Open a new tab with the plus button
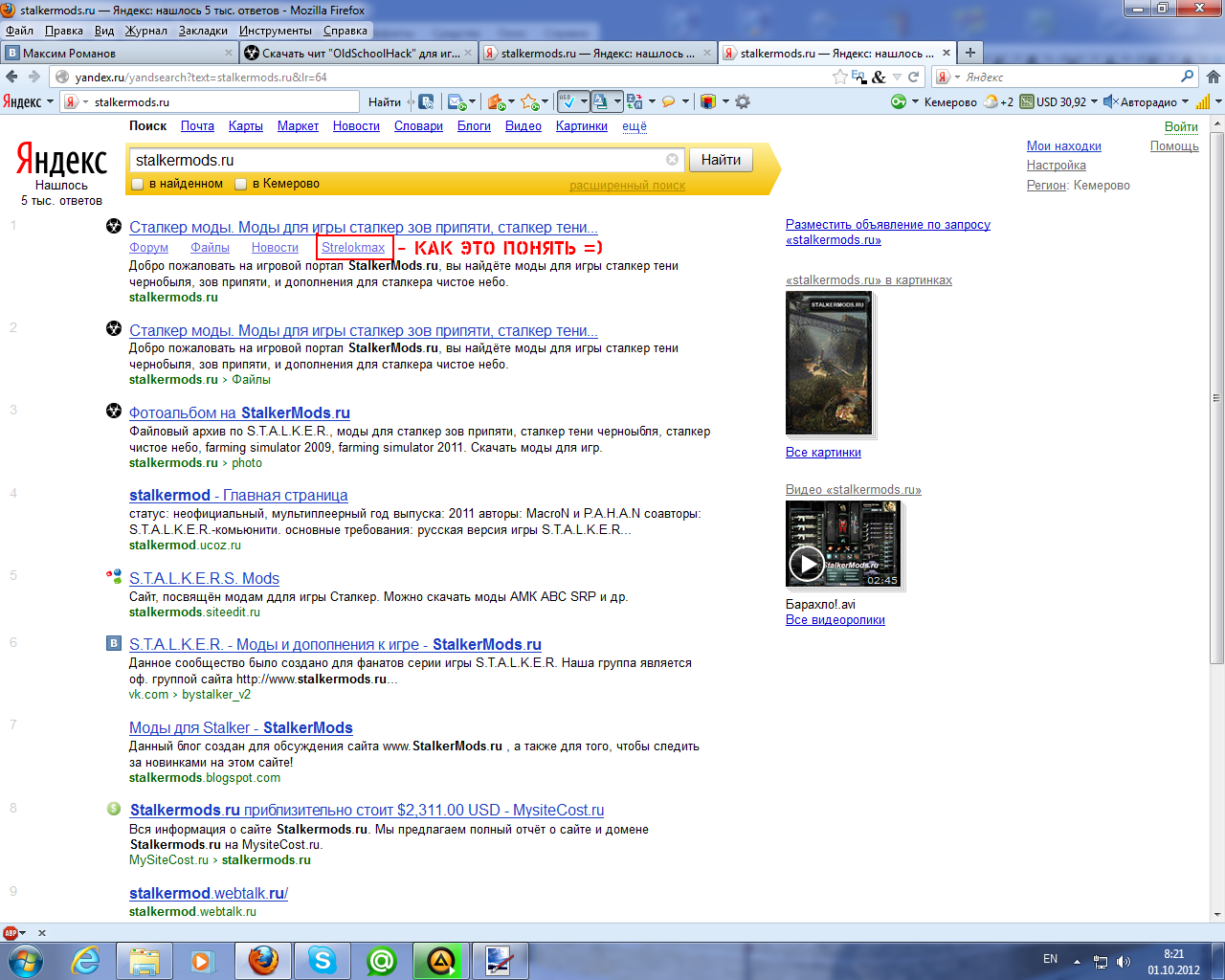1225x980 pixels. [970, 53]
